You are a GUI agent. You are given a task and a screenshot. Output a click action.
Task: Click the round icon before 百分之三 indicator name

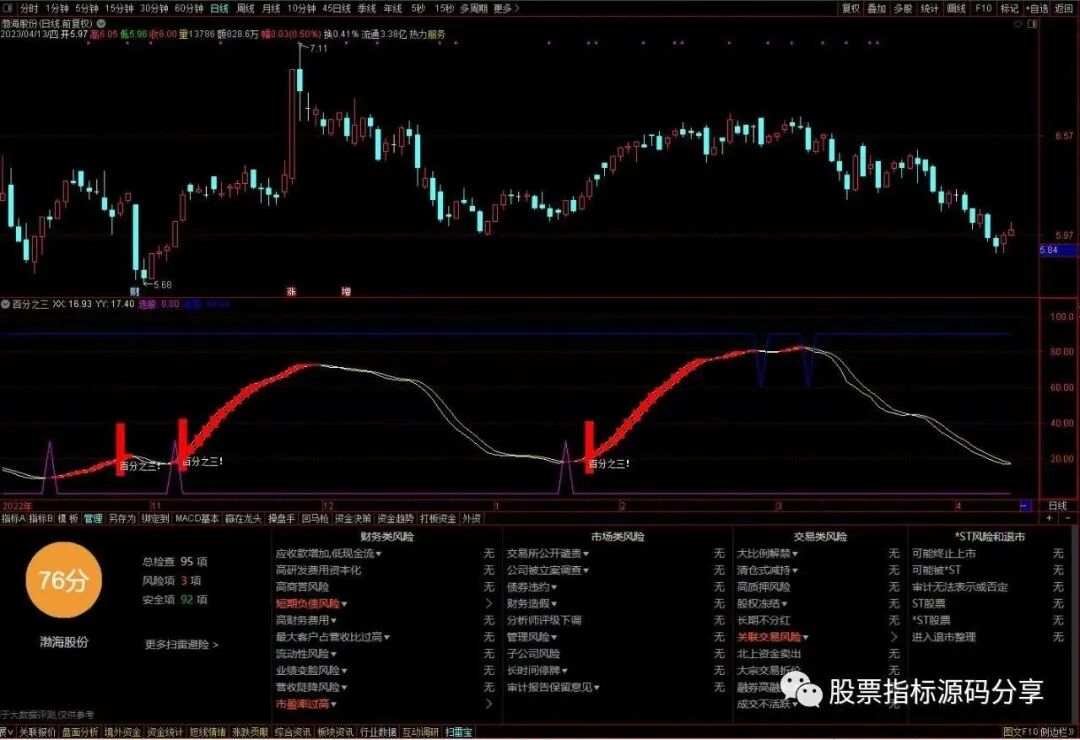click(x=6, y=304)
